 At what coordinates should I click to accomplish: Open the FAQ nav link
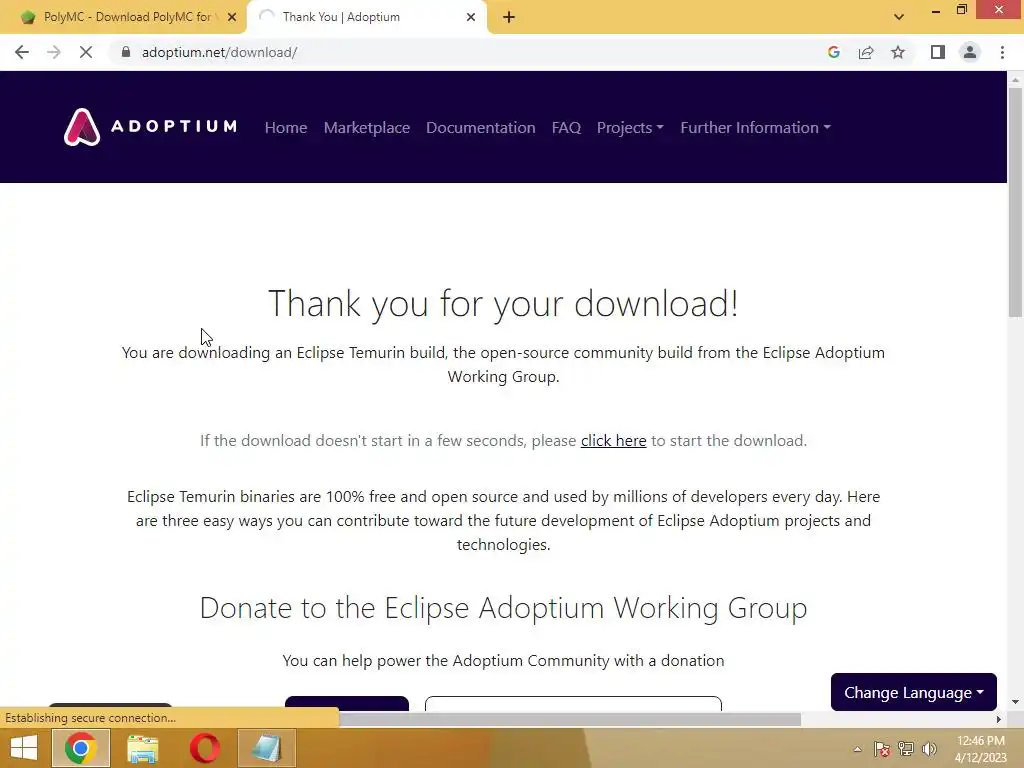point(566,127)
